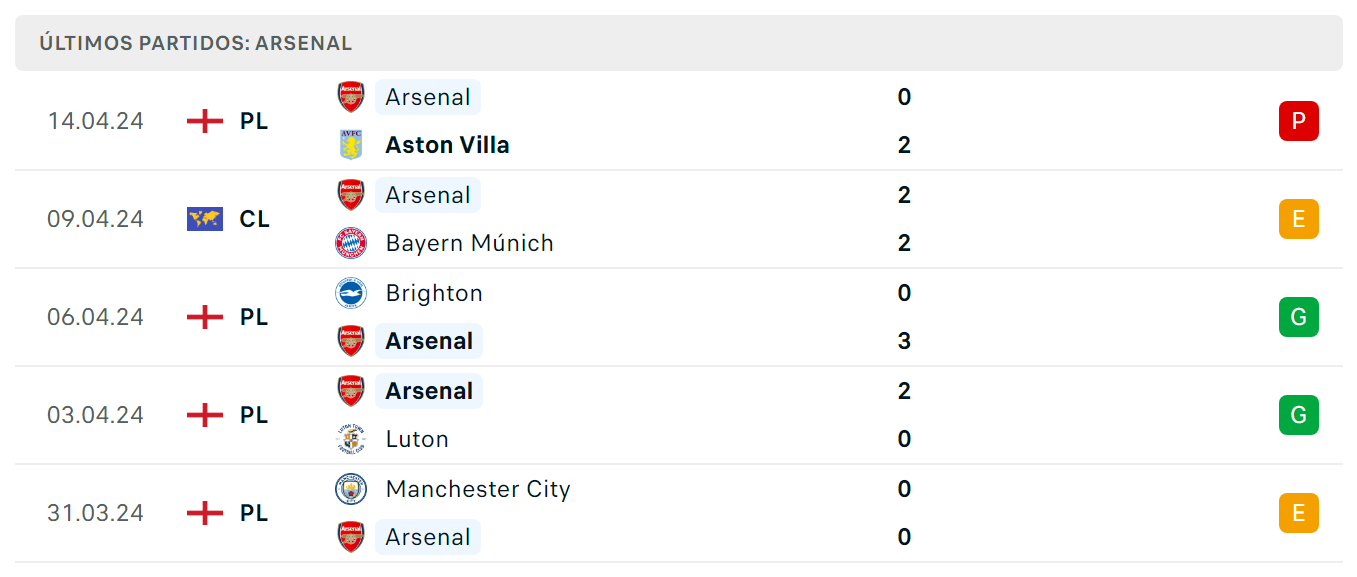Click the Bayern Múnich club logo
This screenshot has height=577, width=1357.
(351, 243)
